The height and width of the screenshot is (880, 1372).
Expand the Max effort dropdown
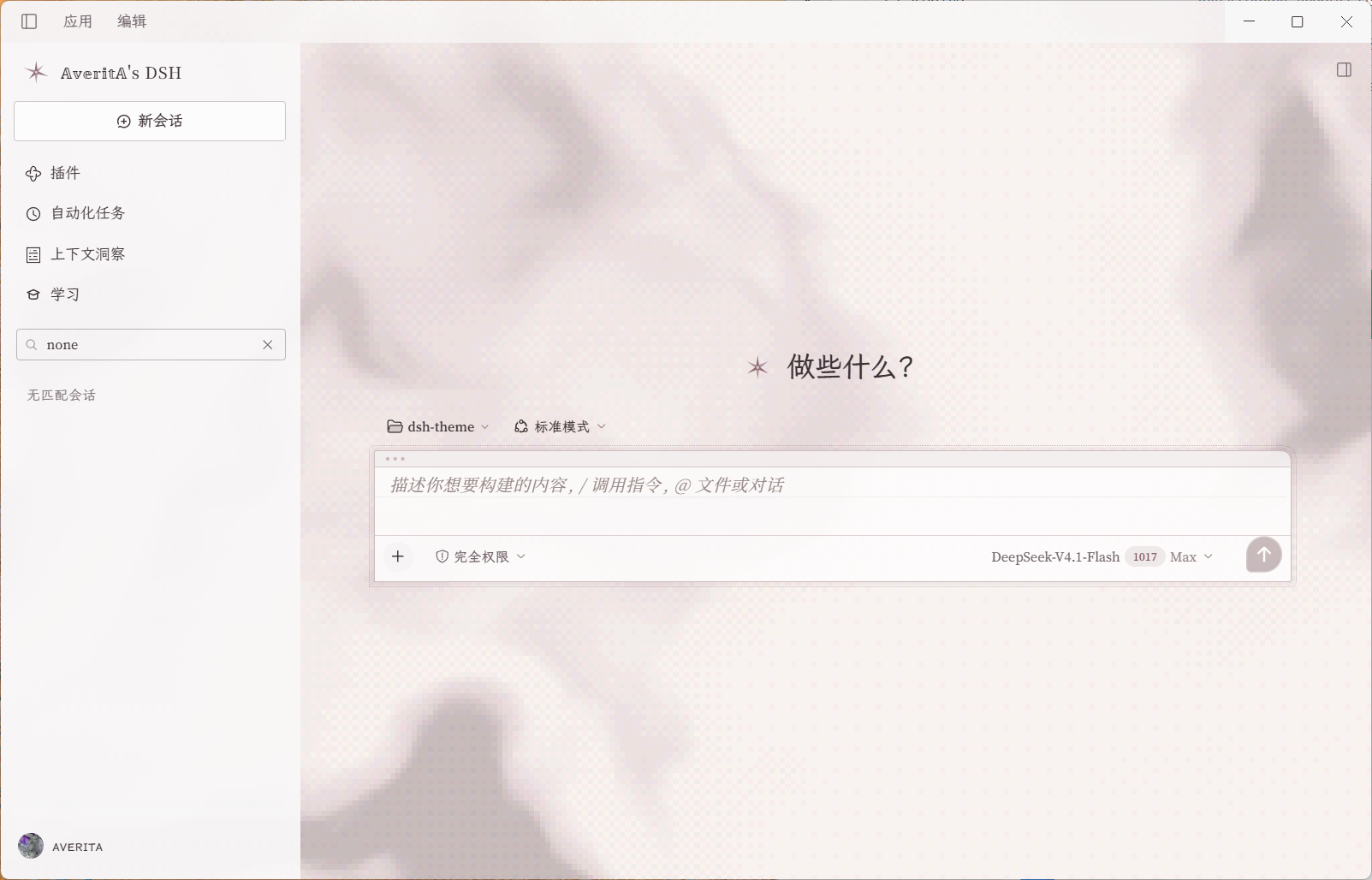coord(1191,556)
